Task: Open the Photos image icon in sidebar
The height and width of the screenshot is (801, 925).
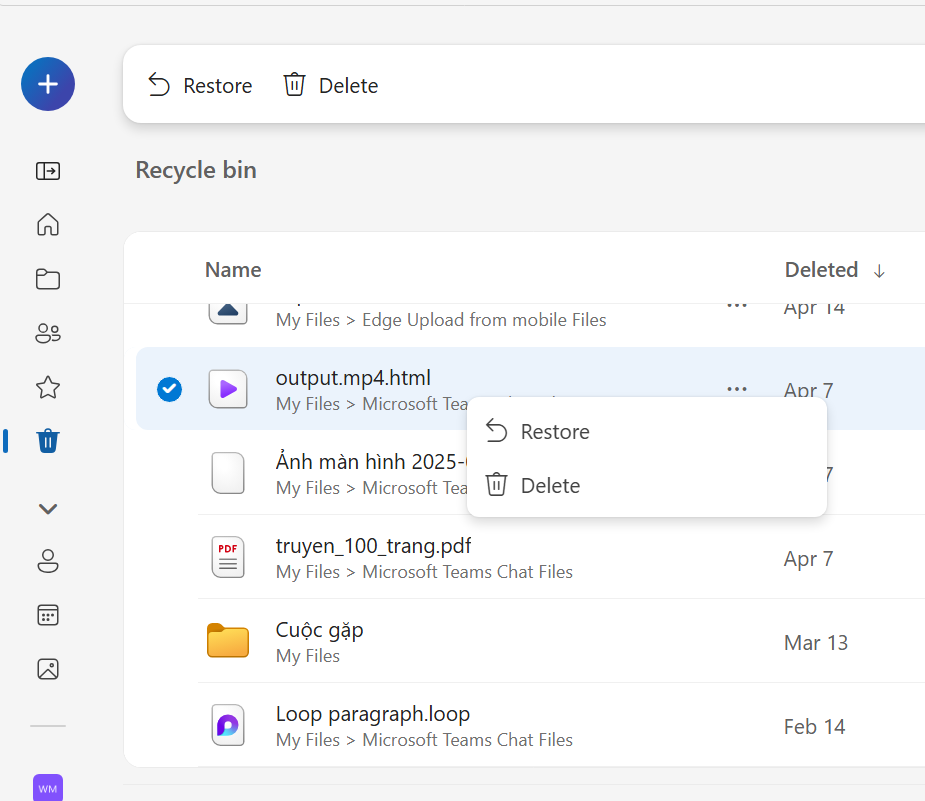Action: (48, 669)
